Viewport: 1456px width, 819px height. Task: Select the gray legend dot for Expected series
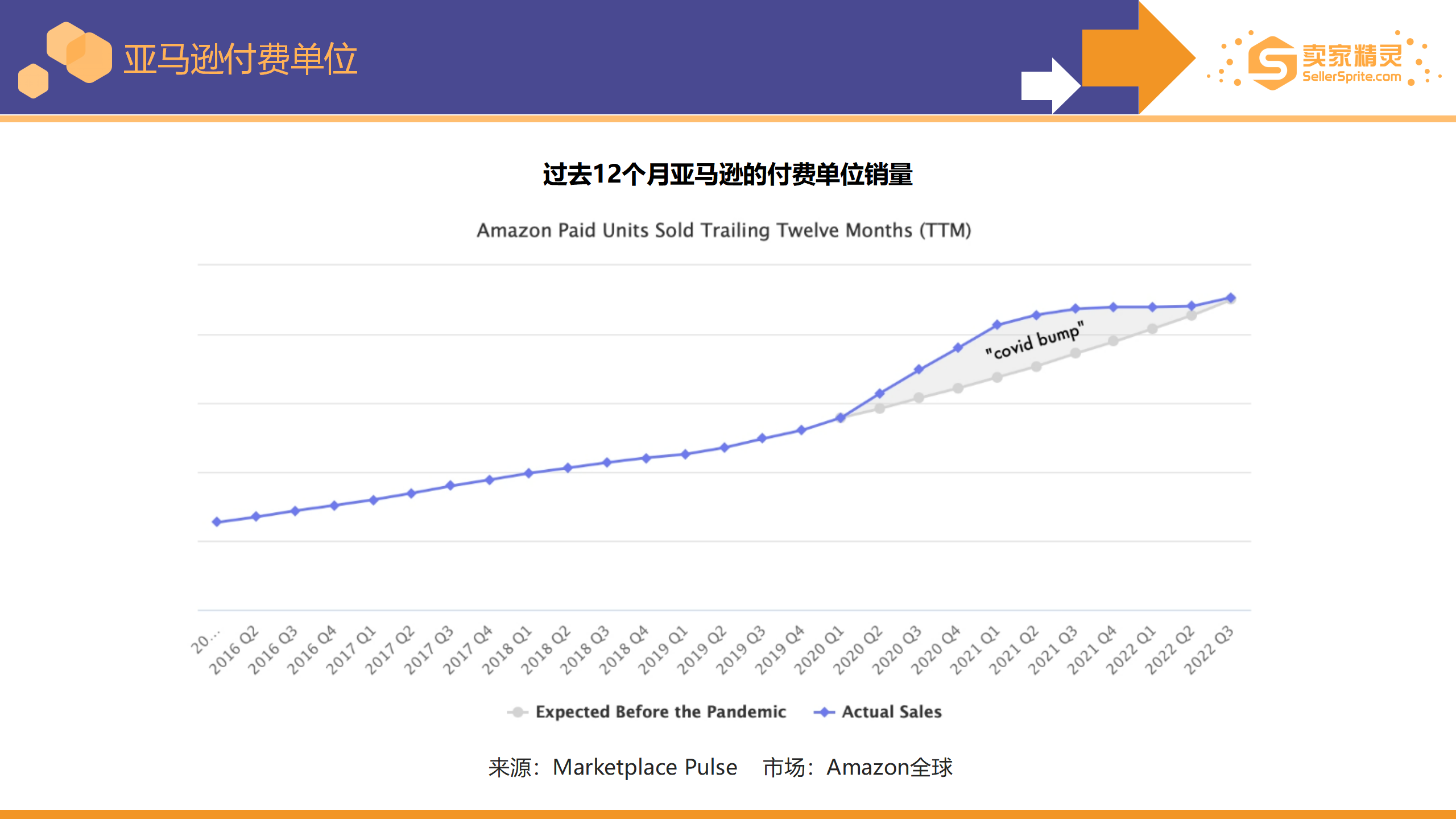519,711
